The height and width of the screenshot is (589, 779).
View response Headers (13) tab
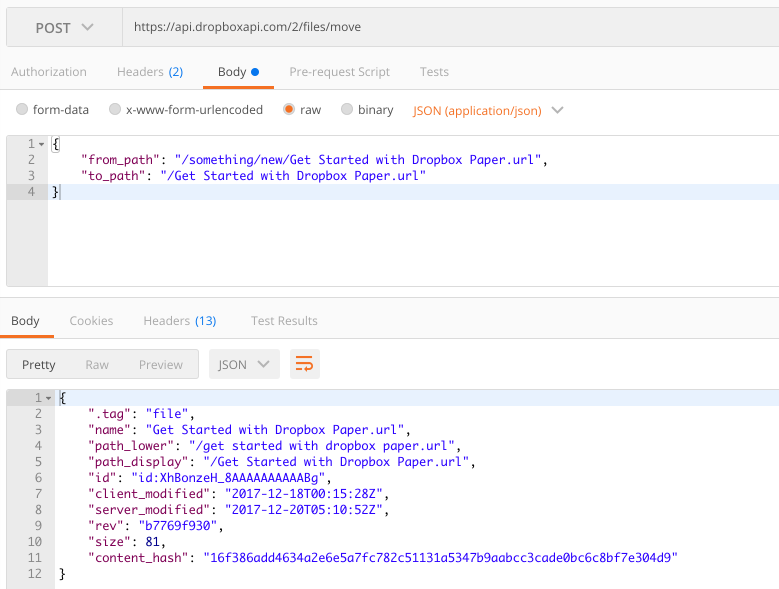(180, 321)
